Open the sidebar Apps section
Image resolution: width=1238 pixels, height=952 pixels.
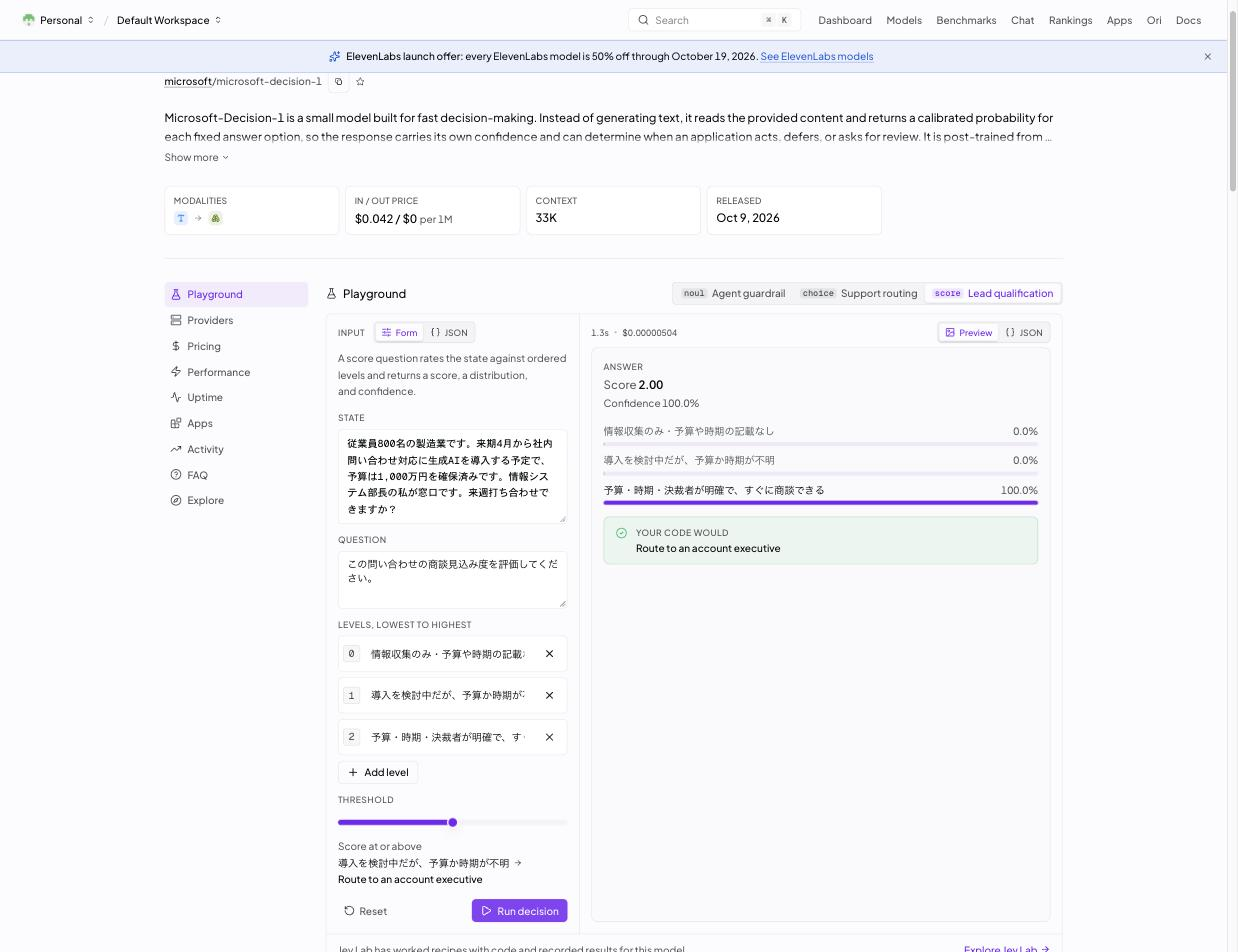[236, 423]
